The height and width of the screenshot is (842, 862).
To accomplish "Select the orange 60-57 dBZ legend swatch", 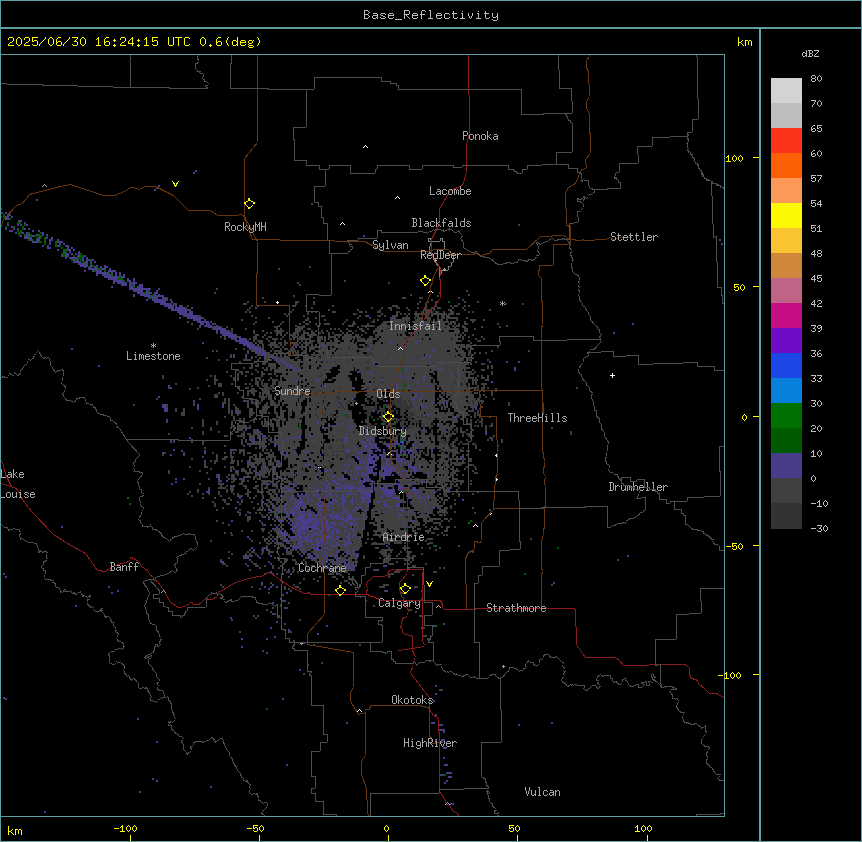I will (786, 165).
